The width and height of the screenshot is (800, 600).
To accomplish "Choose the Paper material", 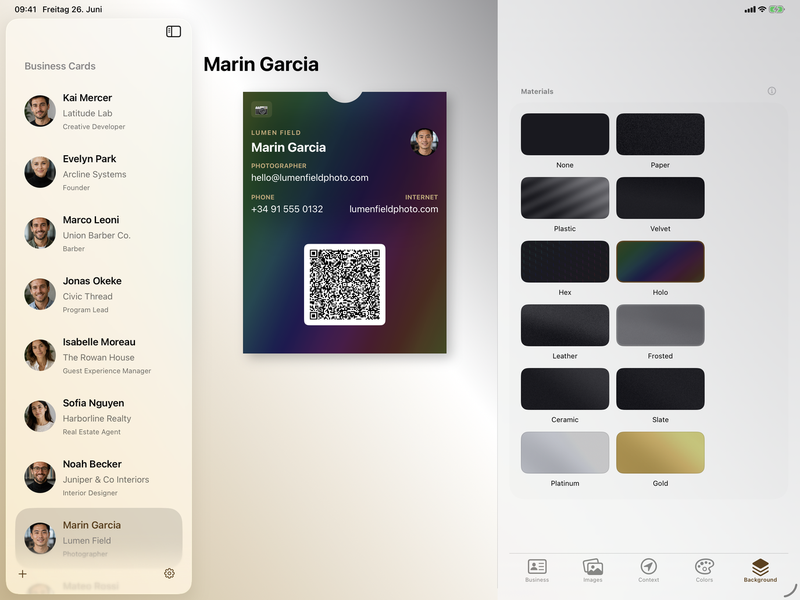I will click(660, 134).
